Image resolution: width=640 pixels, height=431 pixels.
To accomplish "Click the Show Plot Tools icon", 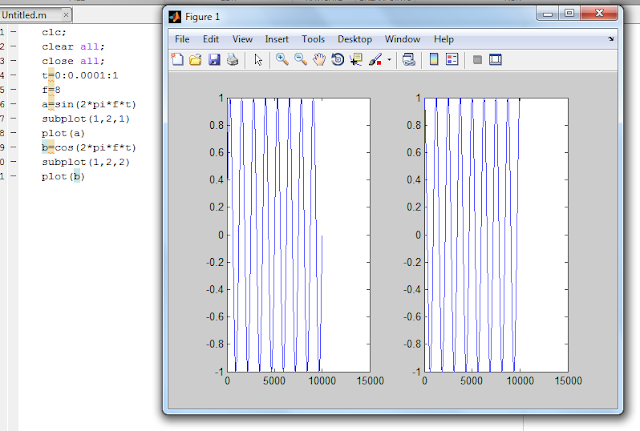I will pyautogui.click(x=496, y=60).
